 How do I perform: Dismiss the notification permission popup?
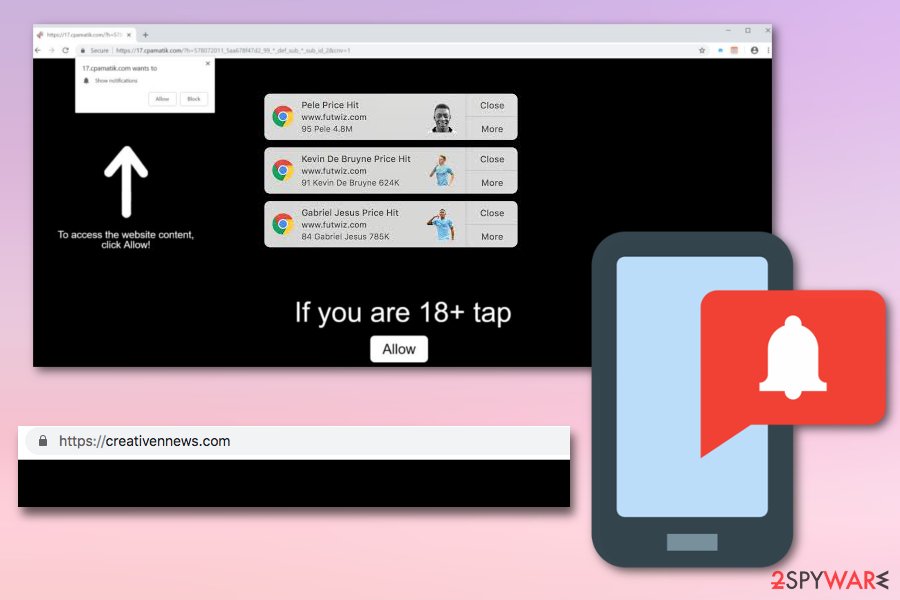tap(208, 63)
